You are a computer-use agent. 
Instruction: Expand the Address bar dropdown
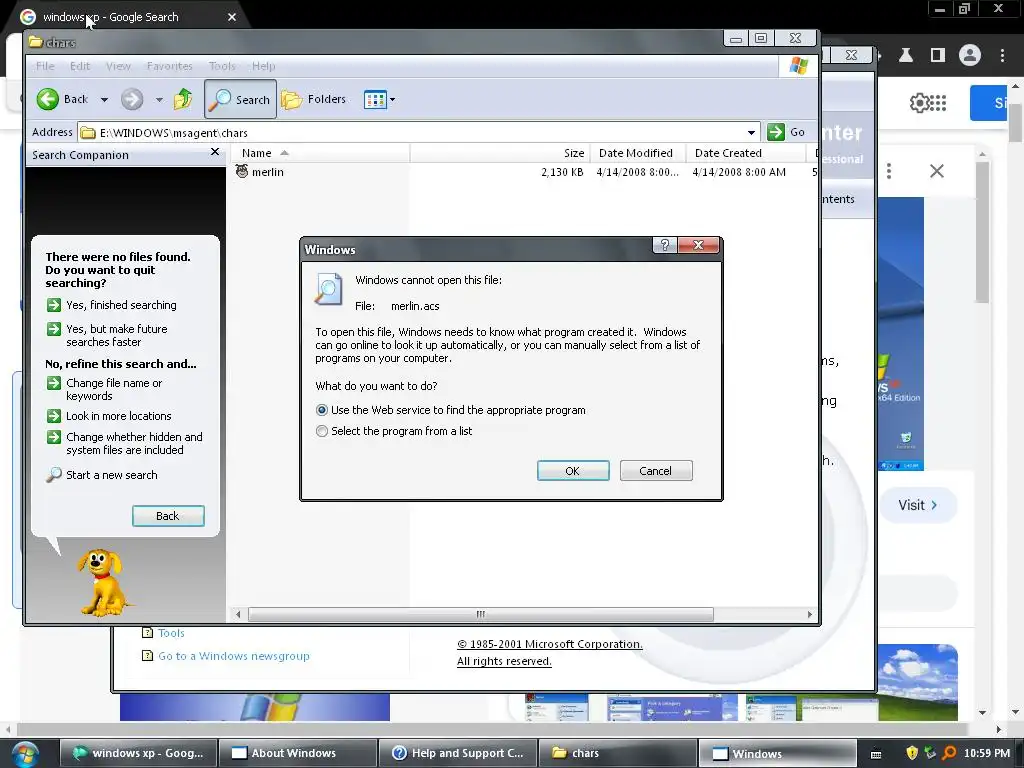point(752,133)
